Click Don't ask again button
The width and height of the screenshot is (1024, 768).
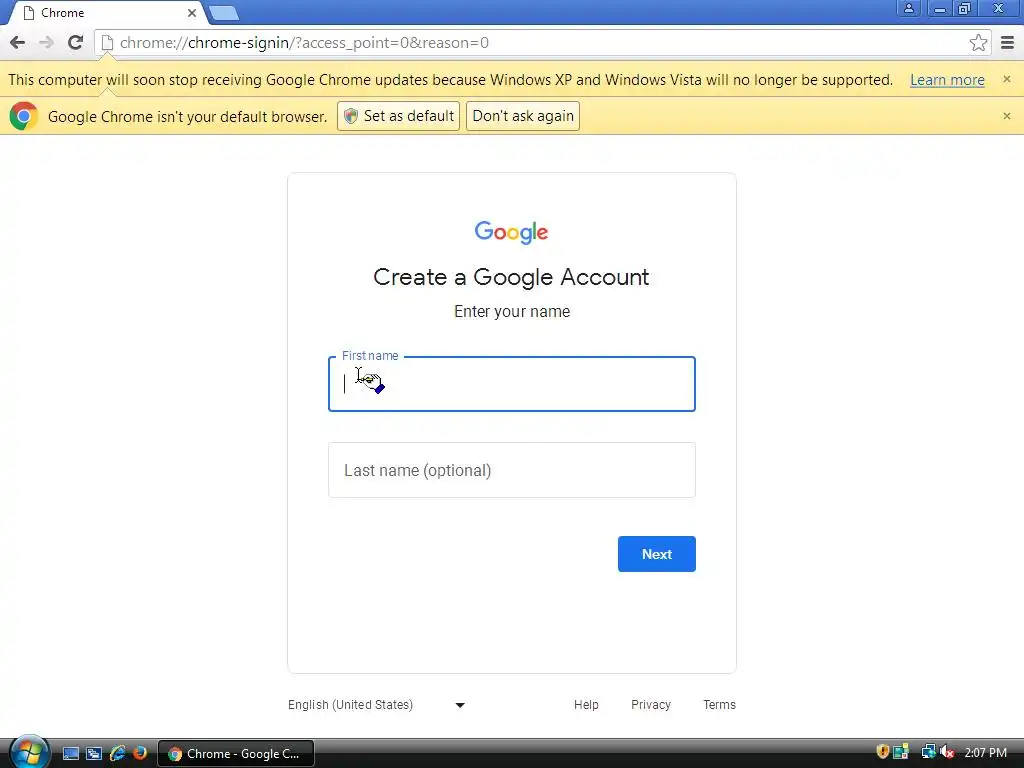[522, 116]
